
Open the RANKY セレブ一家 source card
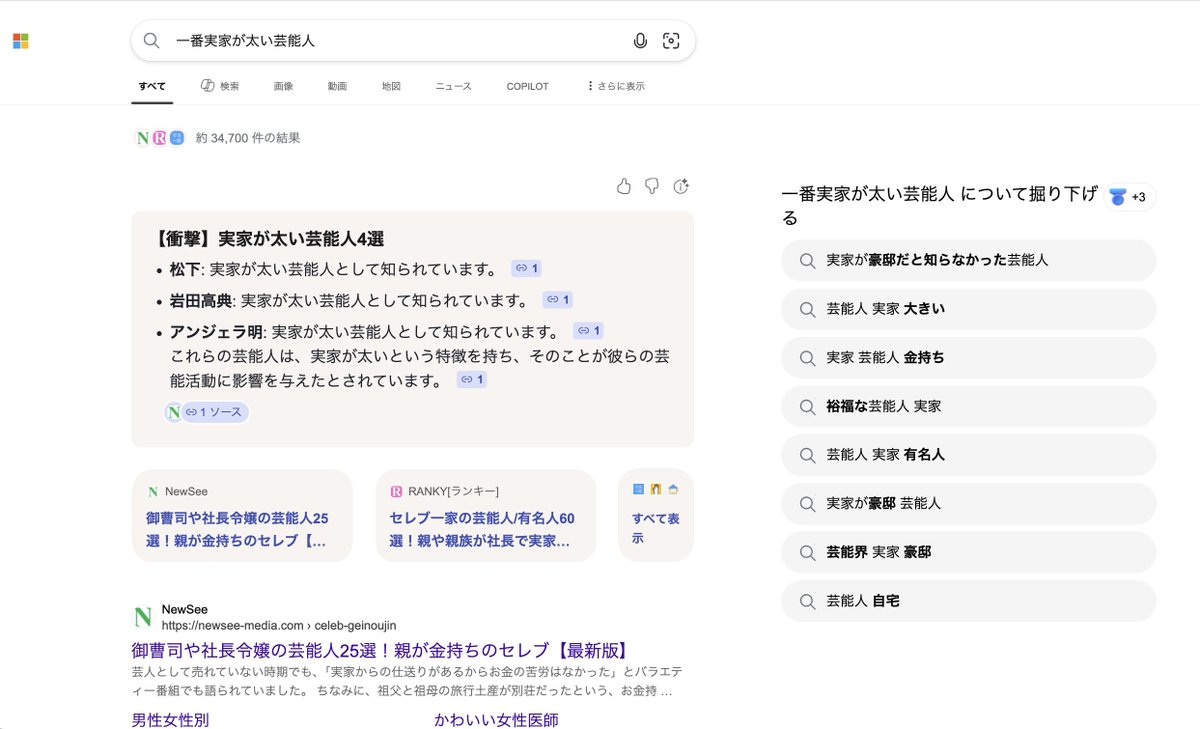(485, 517)
